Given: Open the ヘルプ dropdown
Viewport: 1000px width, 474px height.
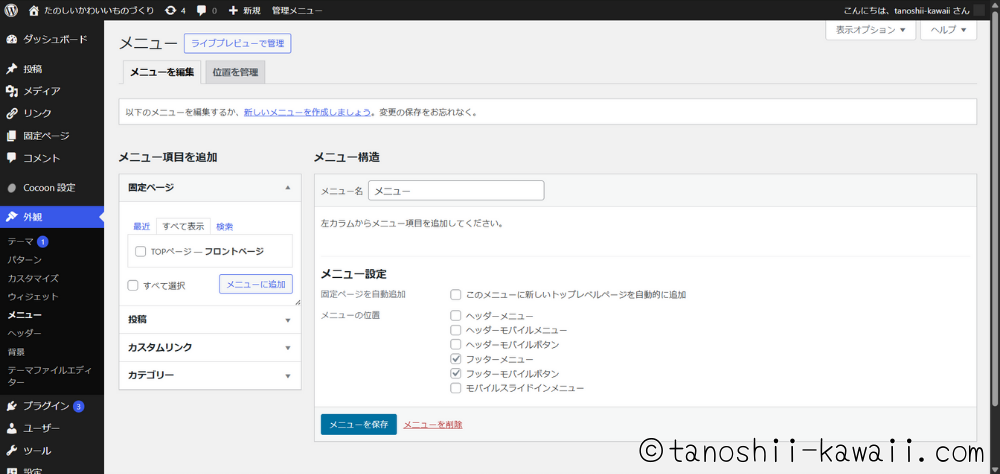Looking at the screenshot, I should (948, 30).
